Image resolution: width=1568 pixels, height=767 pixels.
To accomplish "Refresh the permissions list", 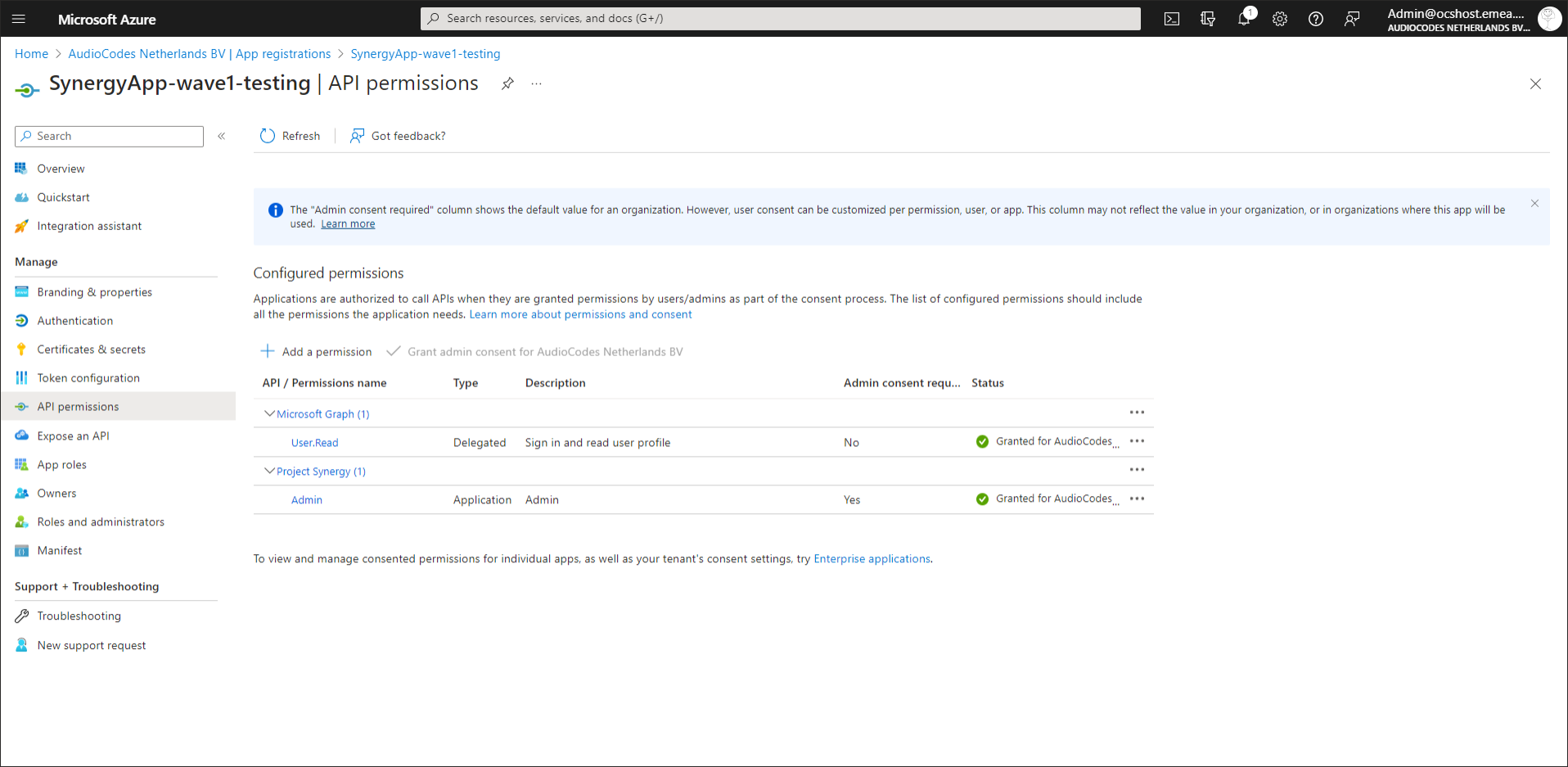I will click(290, 136).
